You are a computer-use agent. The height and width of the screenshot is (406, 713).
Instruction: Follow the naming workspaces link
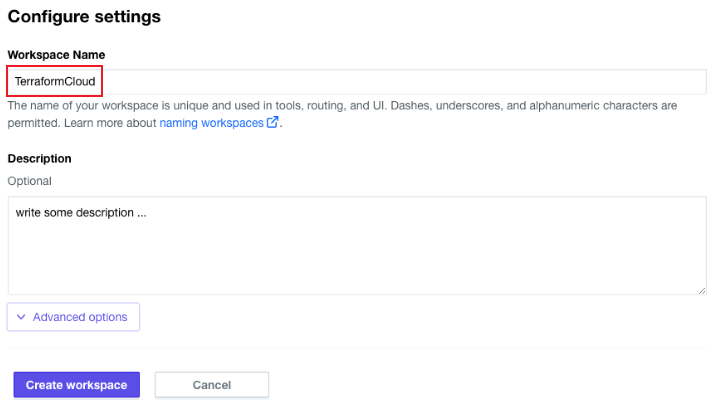pos(212,123)
